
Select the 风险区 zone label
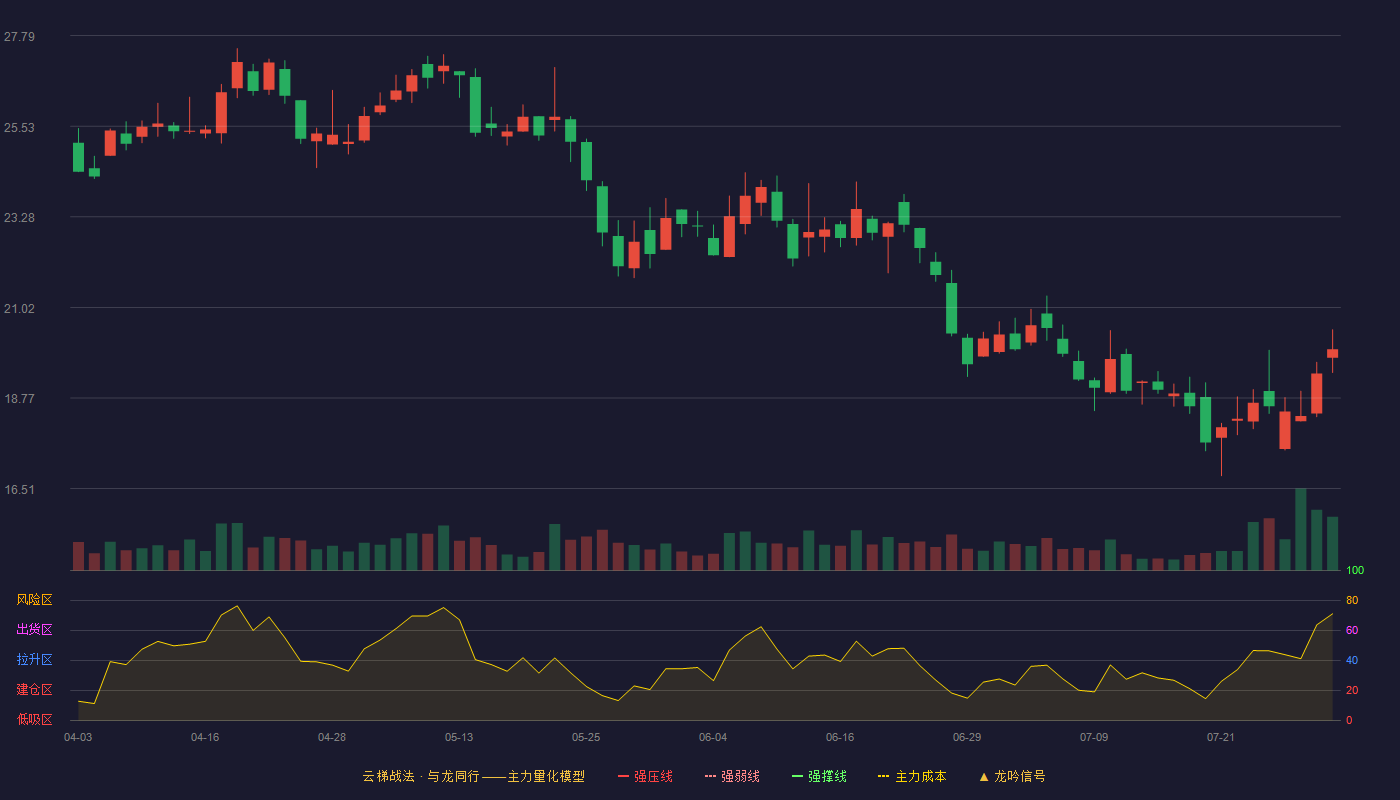click(x=34, y=600)
